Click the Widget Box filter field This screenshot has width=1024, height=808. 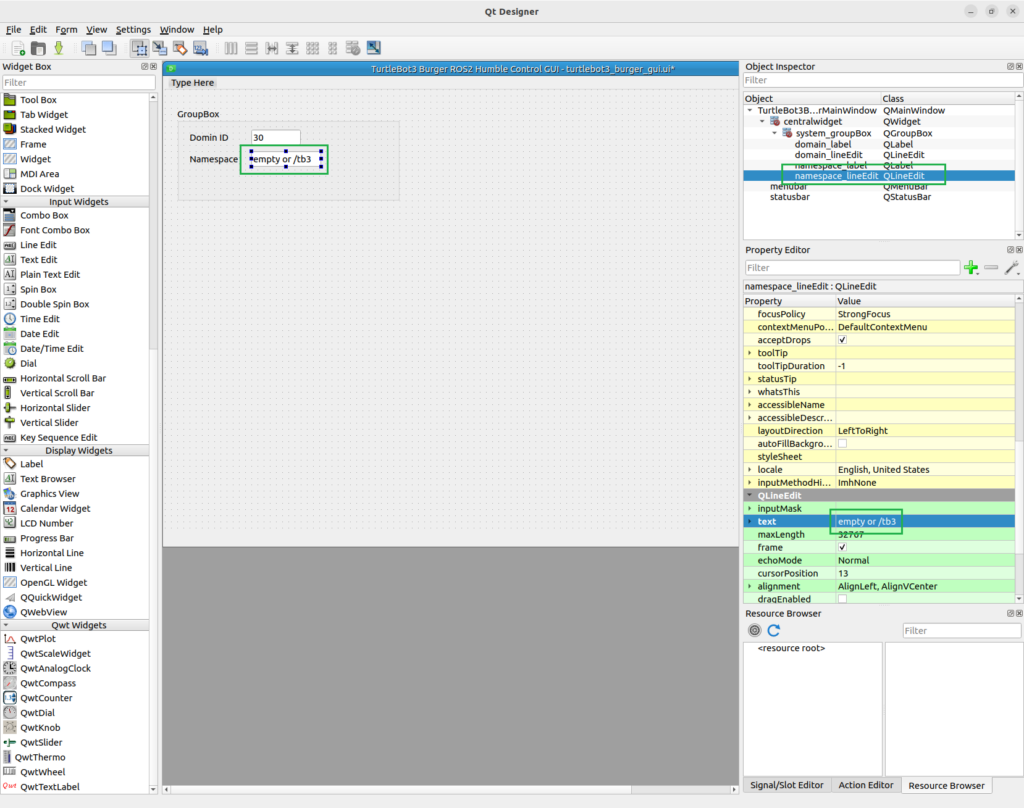(78, 82)
